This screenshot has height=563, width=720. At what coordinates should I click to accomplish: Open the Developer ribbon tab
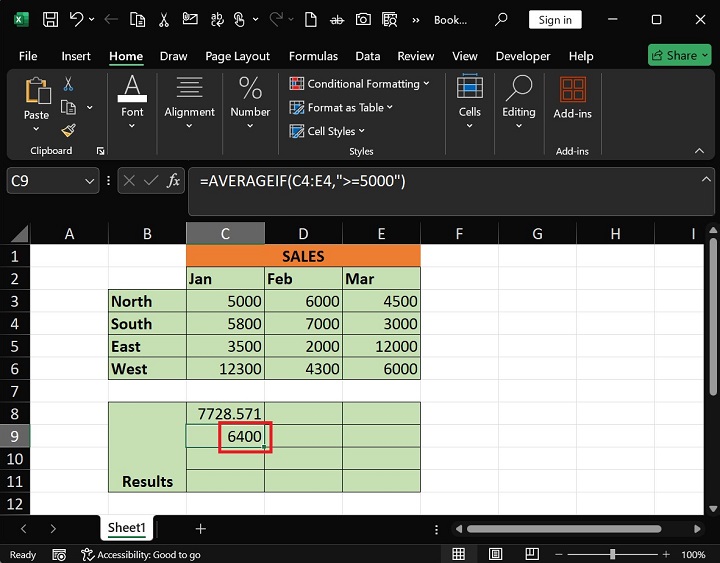pos(523,56)
